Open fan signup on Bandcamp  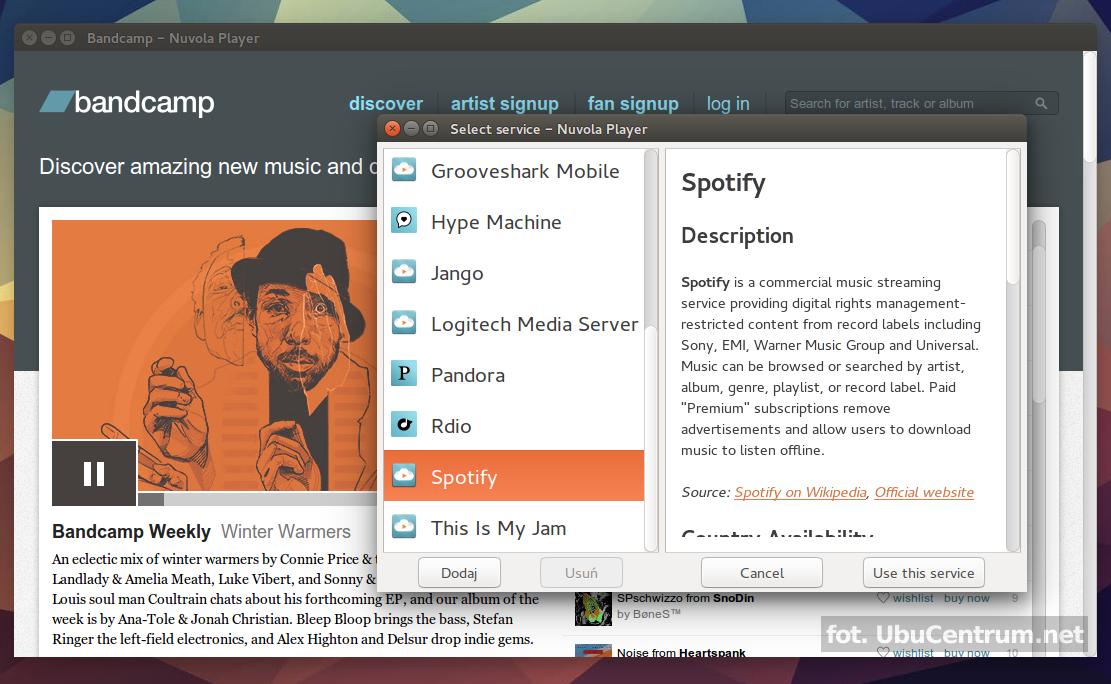(x=633, y=103)
